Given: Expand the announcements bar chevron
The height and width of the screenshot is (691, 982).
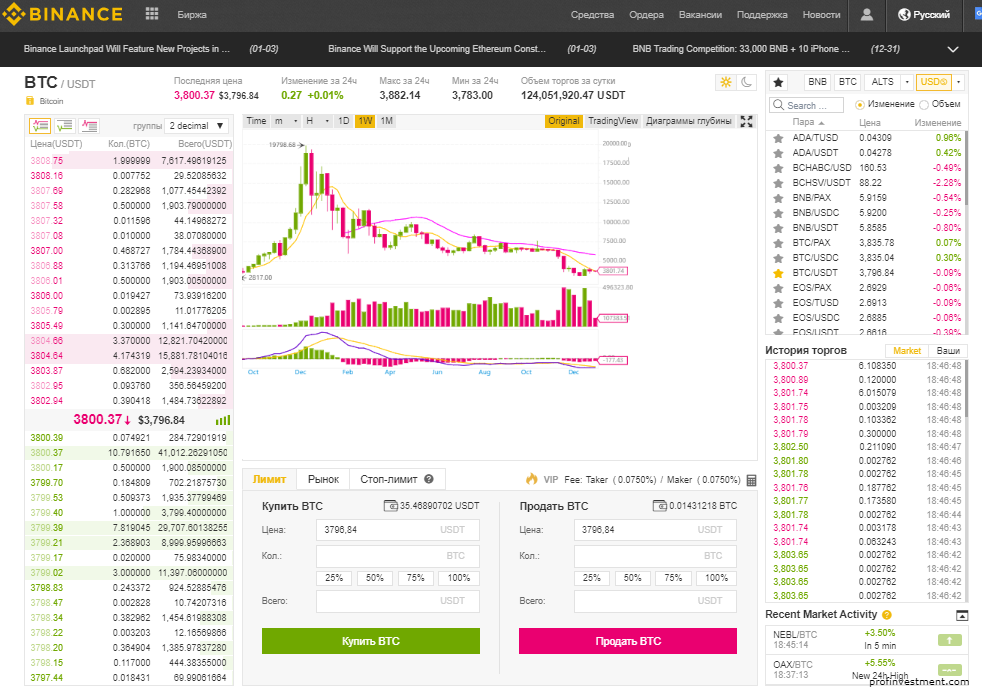Looking at the screenshot, I should 953,49.
